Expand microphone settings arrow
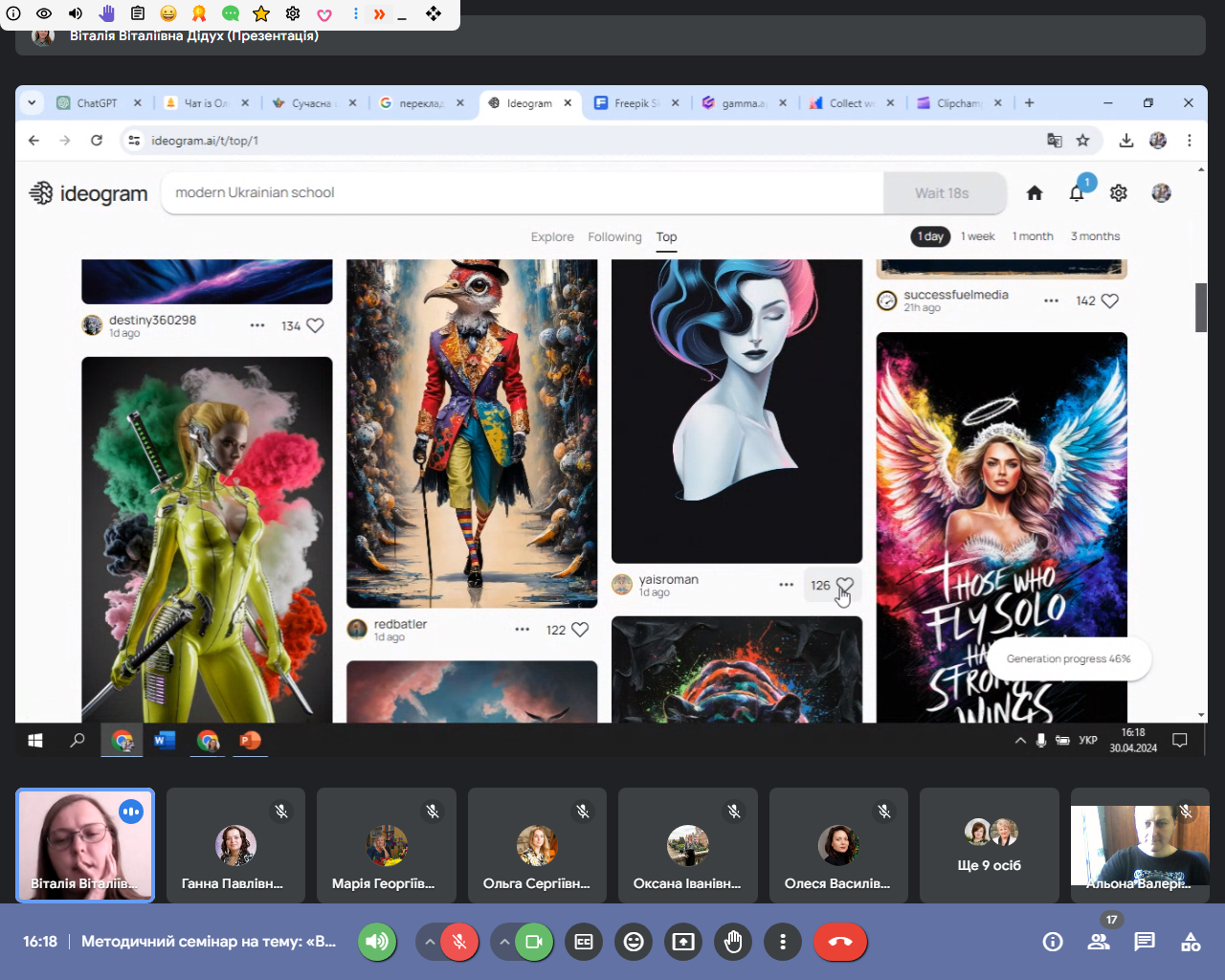The width and height of the screenshot is (1225, 980). [430, 942]
